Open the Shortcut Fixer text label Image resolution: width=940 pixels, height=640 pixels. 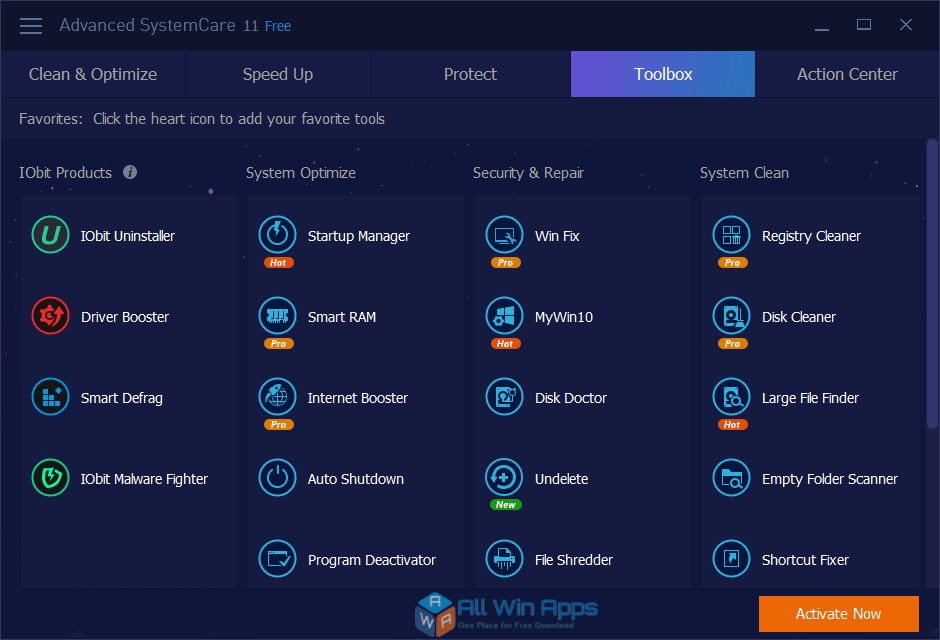(x=805, y=560)
